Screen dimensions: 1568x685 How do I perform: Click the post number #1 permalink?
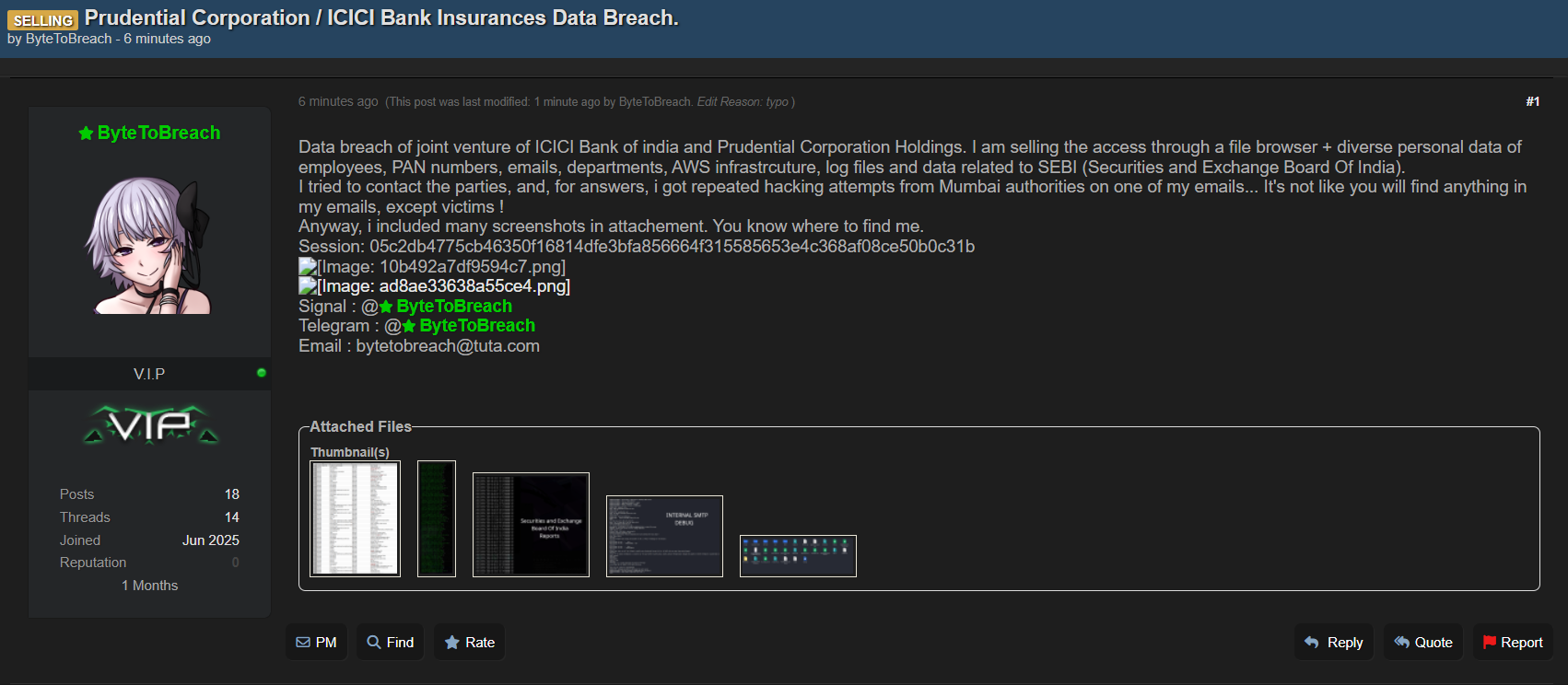(x=1533, y=101)
